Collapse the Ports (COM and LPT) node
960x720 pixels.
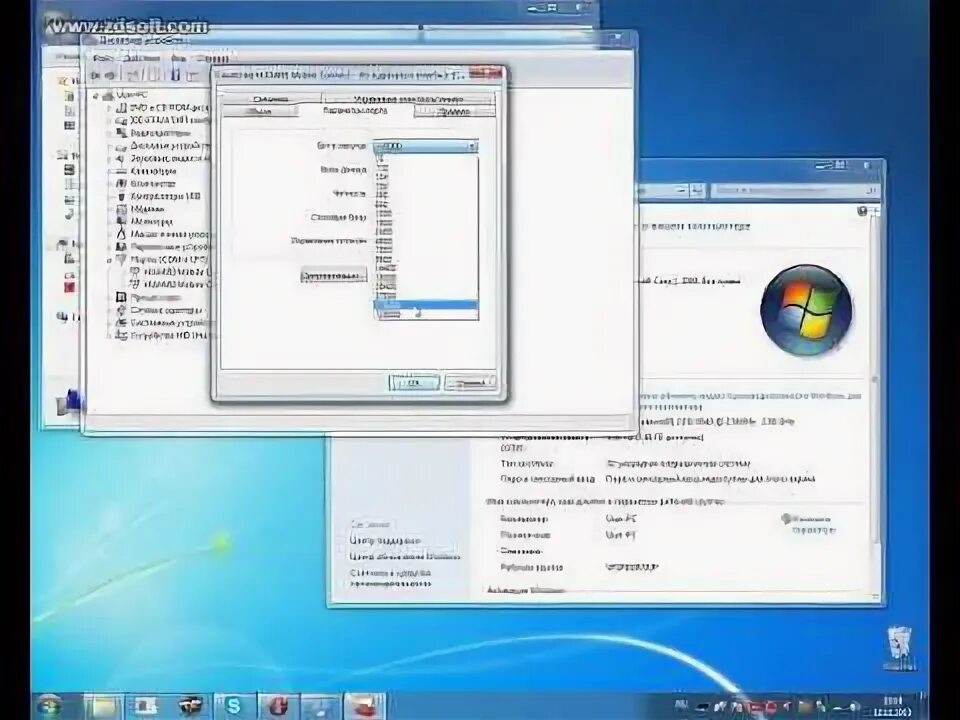110,260
